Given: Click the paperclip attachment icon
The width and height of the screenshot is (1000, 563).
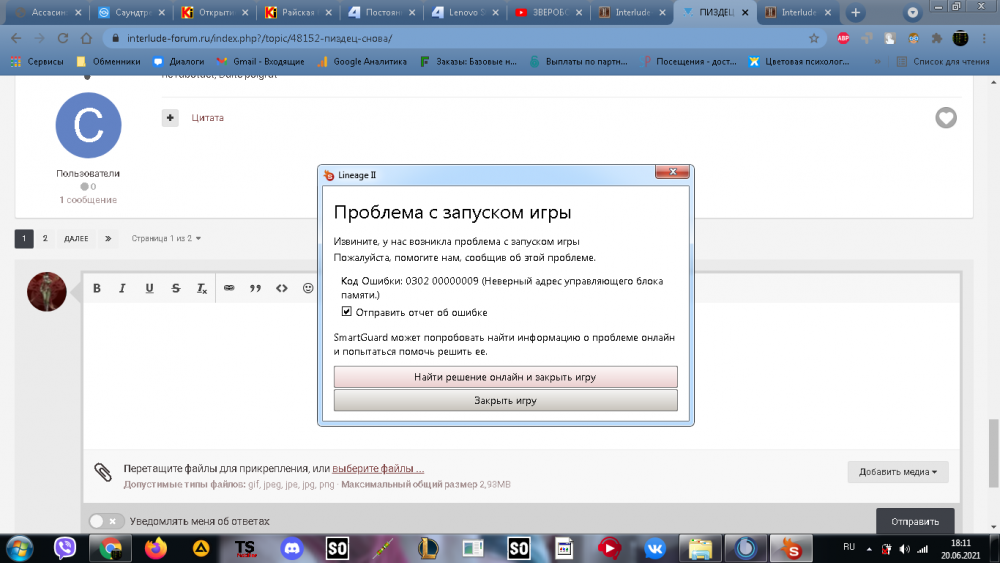Looking at the screenshot, I should tap(103, 472).
